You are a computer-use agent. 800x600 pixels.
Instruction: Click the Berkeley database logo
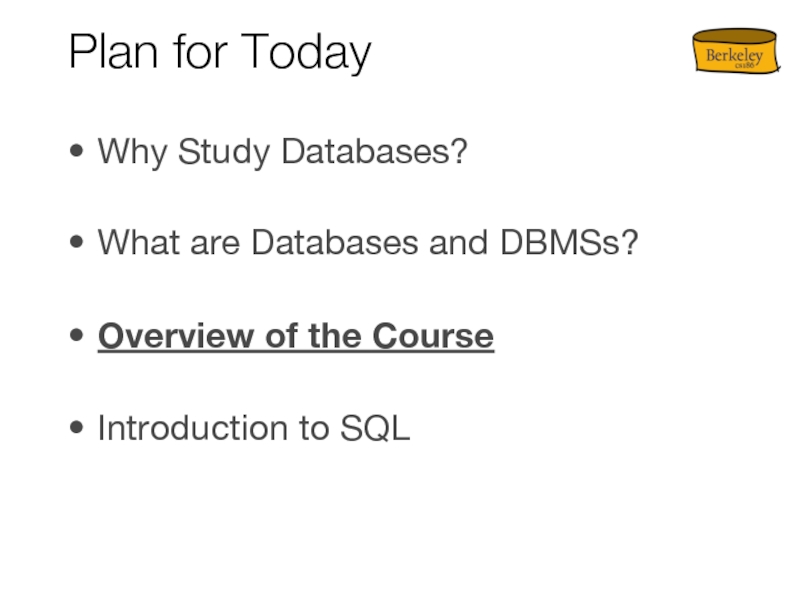point(734,52)
